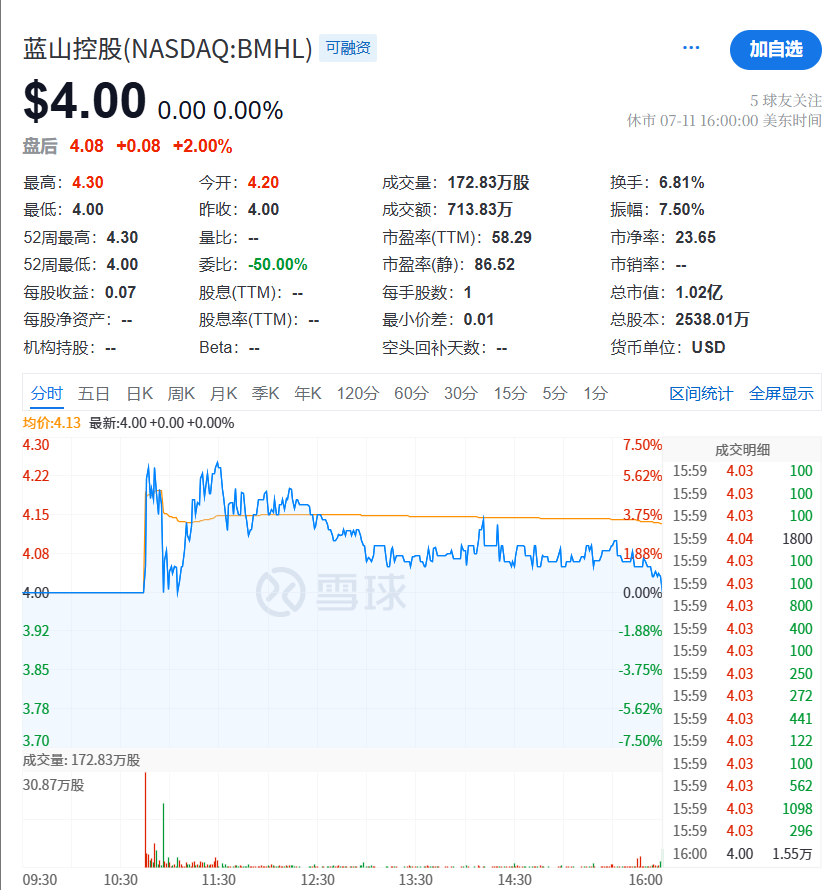Click the $4.00 current price
This screenshot has height=890, width=831.
tap(85, 100)
